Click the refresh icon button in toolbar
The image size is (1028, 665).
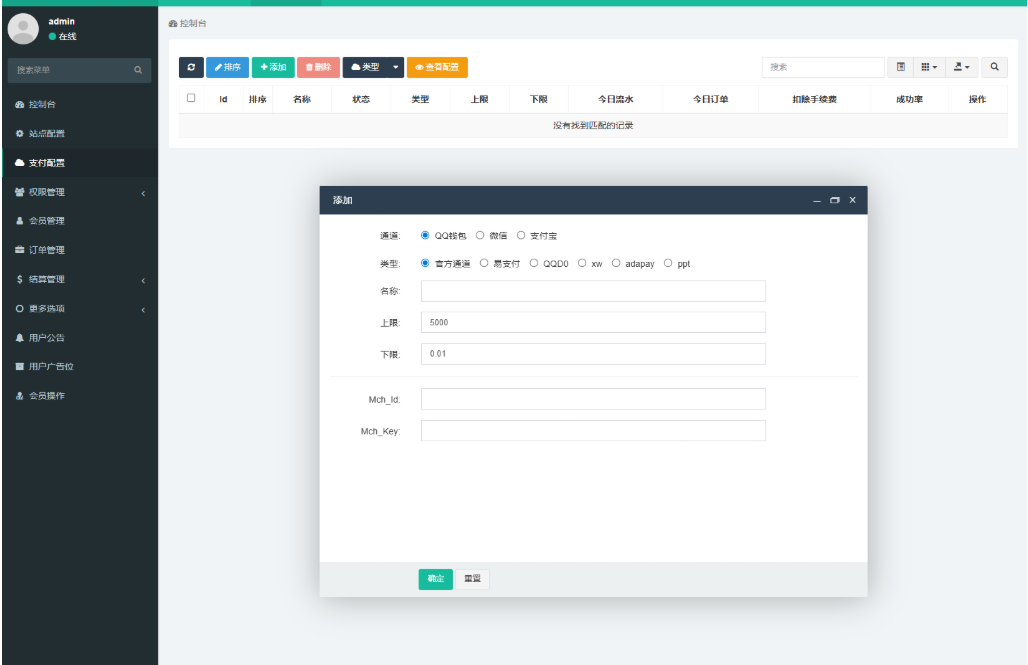tap(191, 67)
